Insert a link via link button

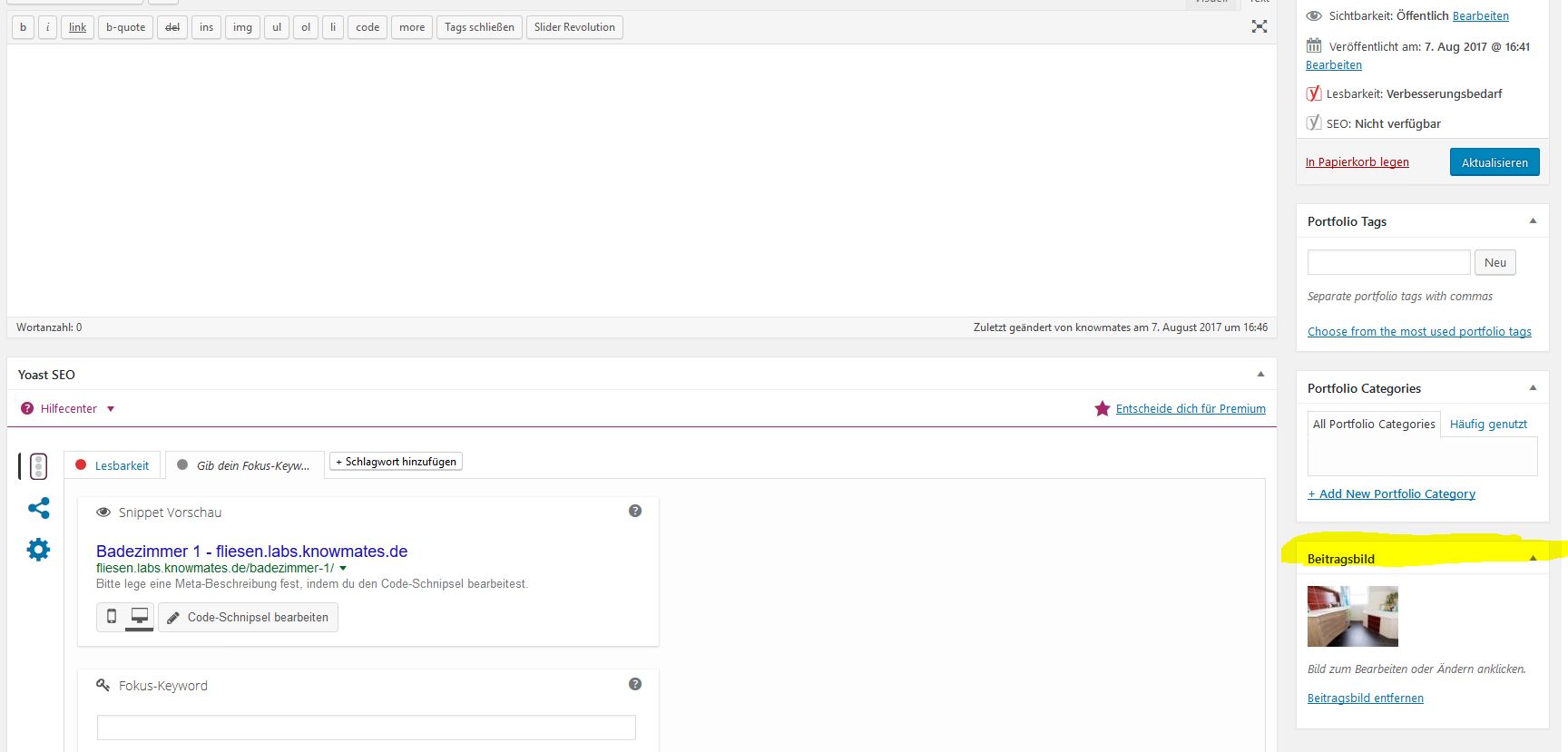pos(78,27)
